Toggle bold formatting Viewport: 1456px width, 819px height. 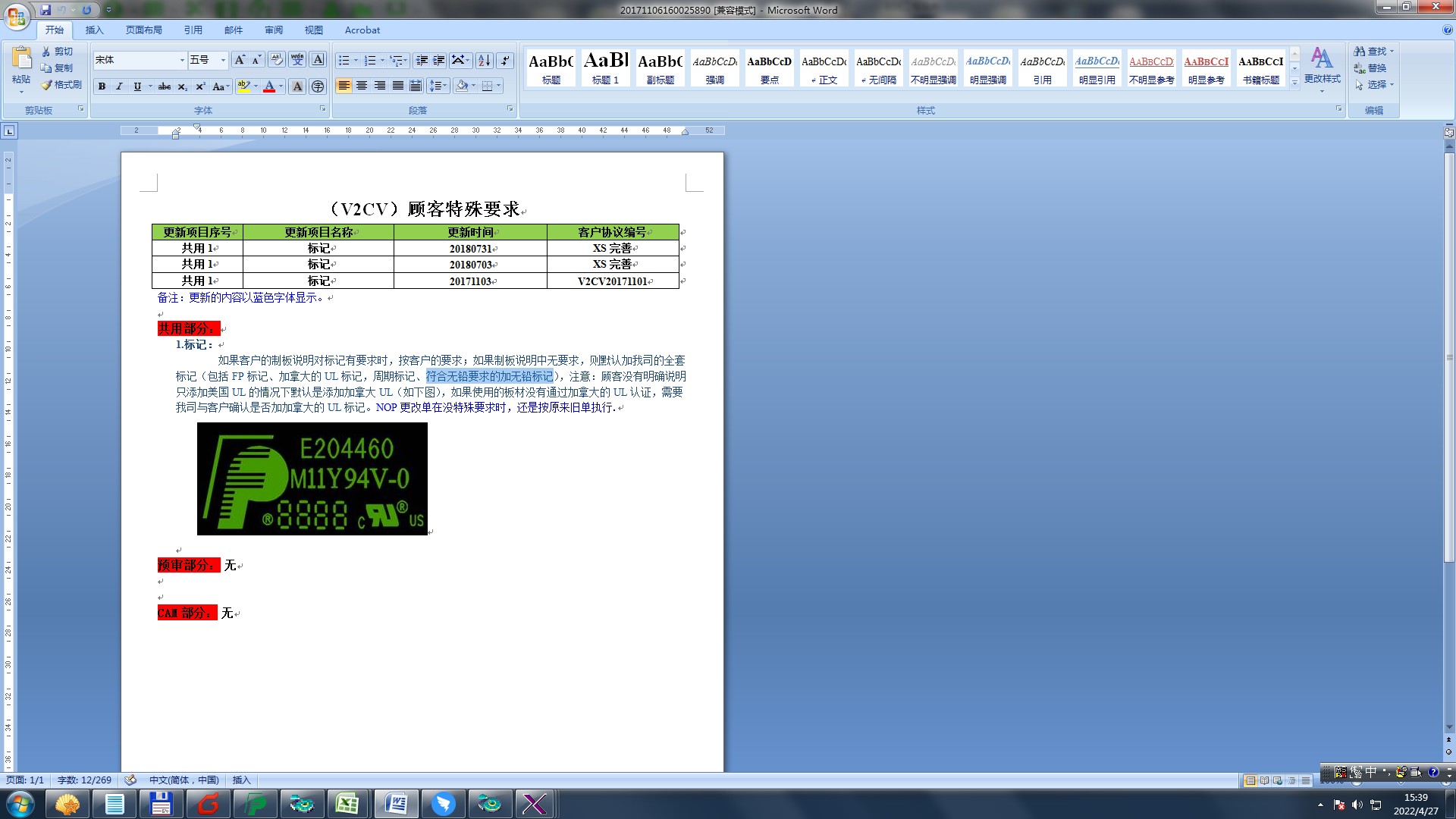click(x=102, y=86)
